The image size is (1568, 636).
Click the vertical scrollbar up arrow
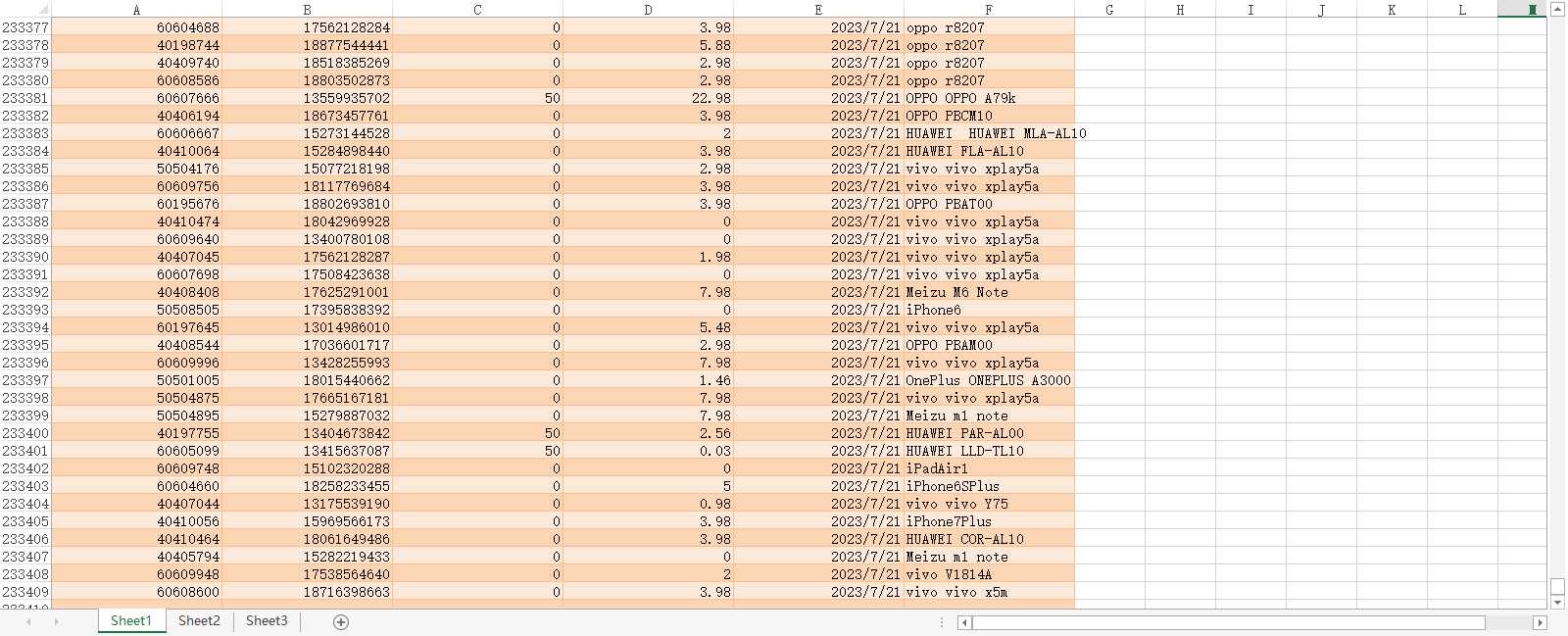click(1557, 9)
